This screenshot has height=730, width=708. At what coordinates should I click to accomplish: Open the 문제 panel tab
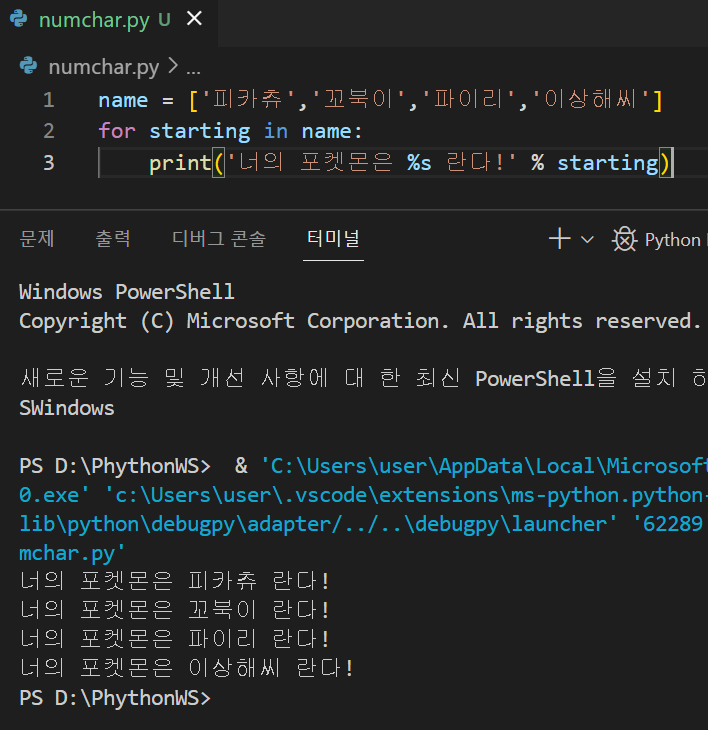37,239
